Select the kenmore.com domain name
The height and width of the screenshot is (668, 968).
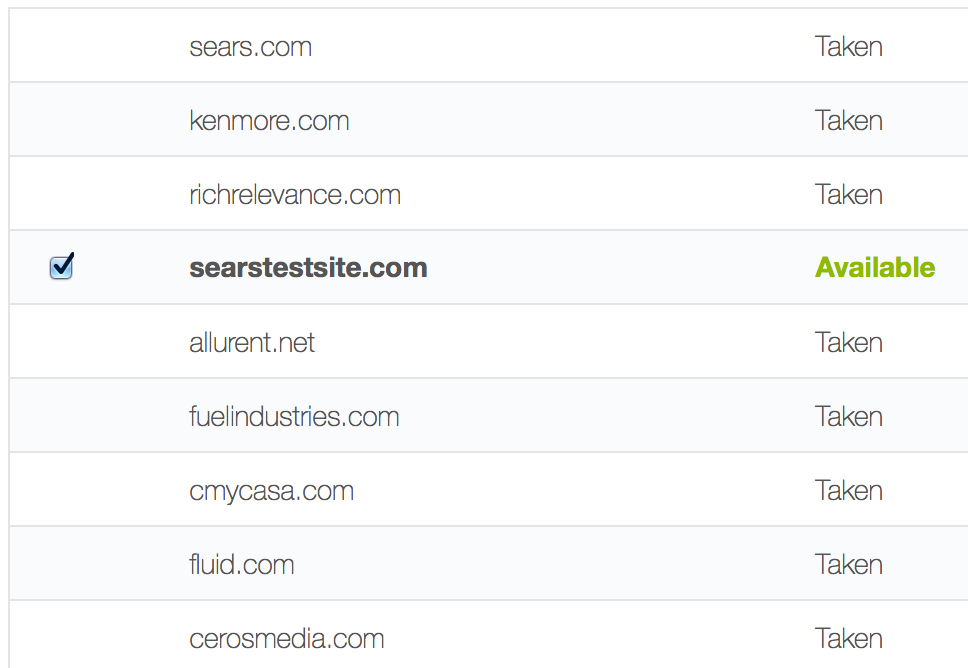pos(269,121)
